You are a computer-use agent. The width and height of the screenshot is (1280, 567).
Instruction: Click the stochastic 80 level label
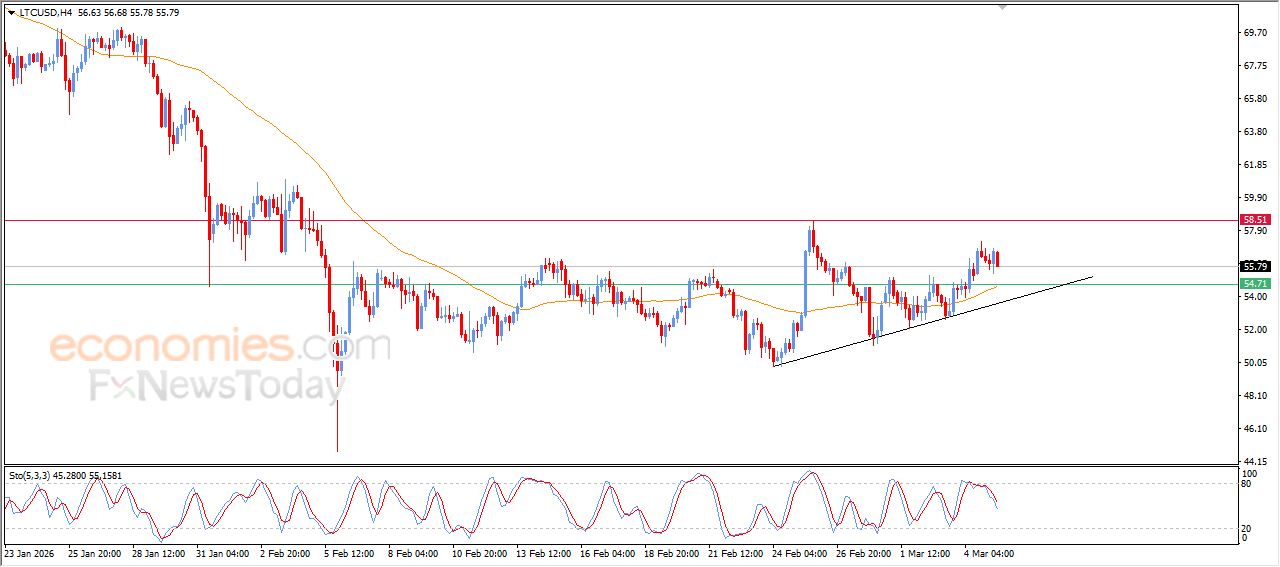1246,484
